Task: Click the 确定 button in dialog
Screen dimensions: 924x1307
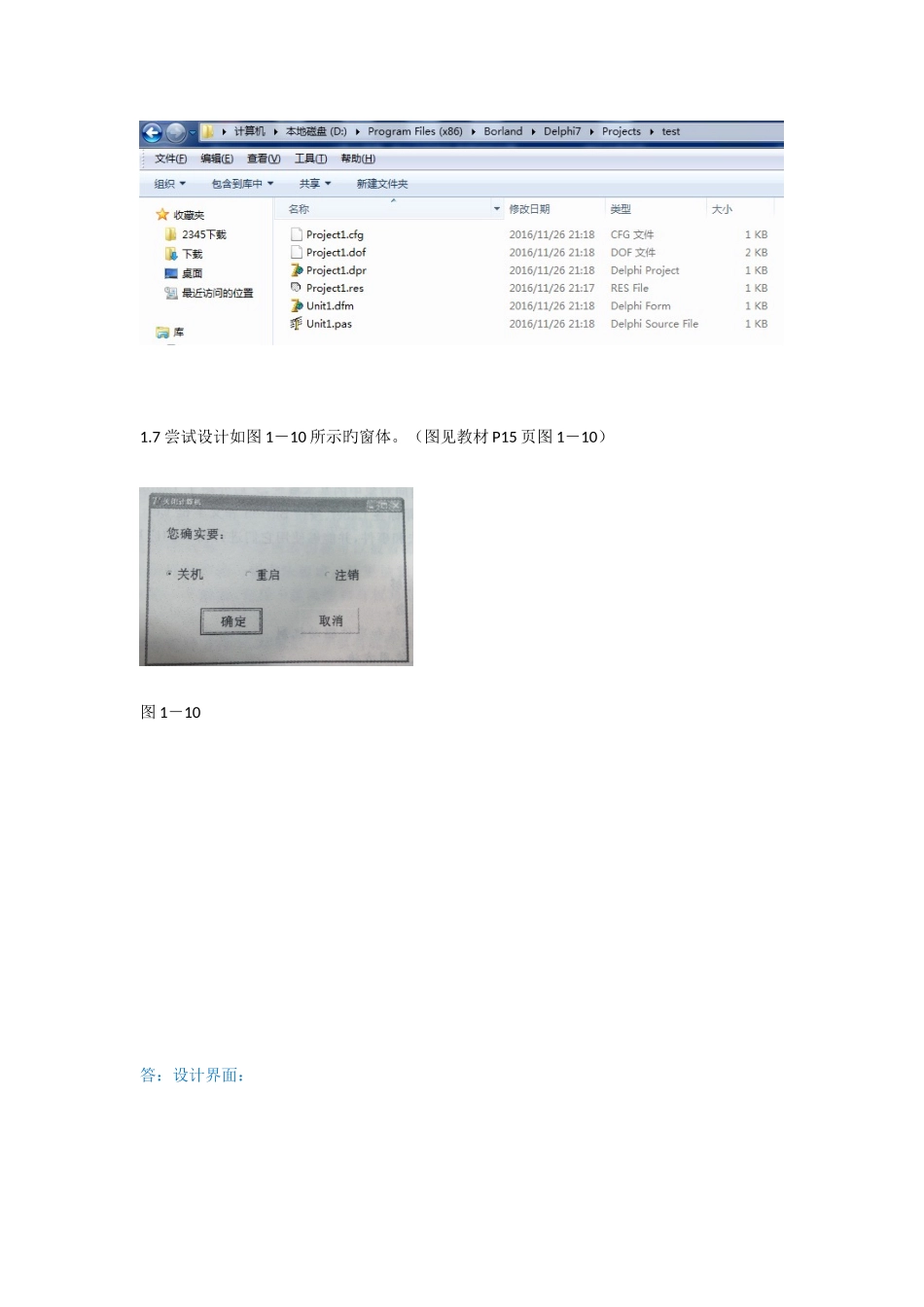Action: tap(231, 621)
